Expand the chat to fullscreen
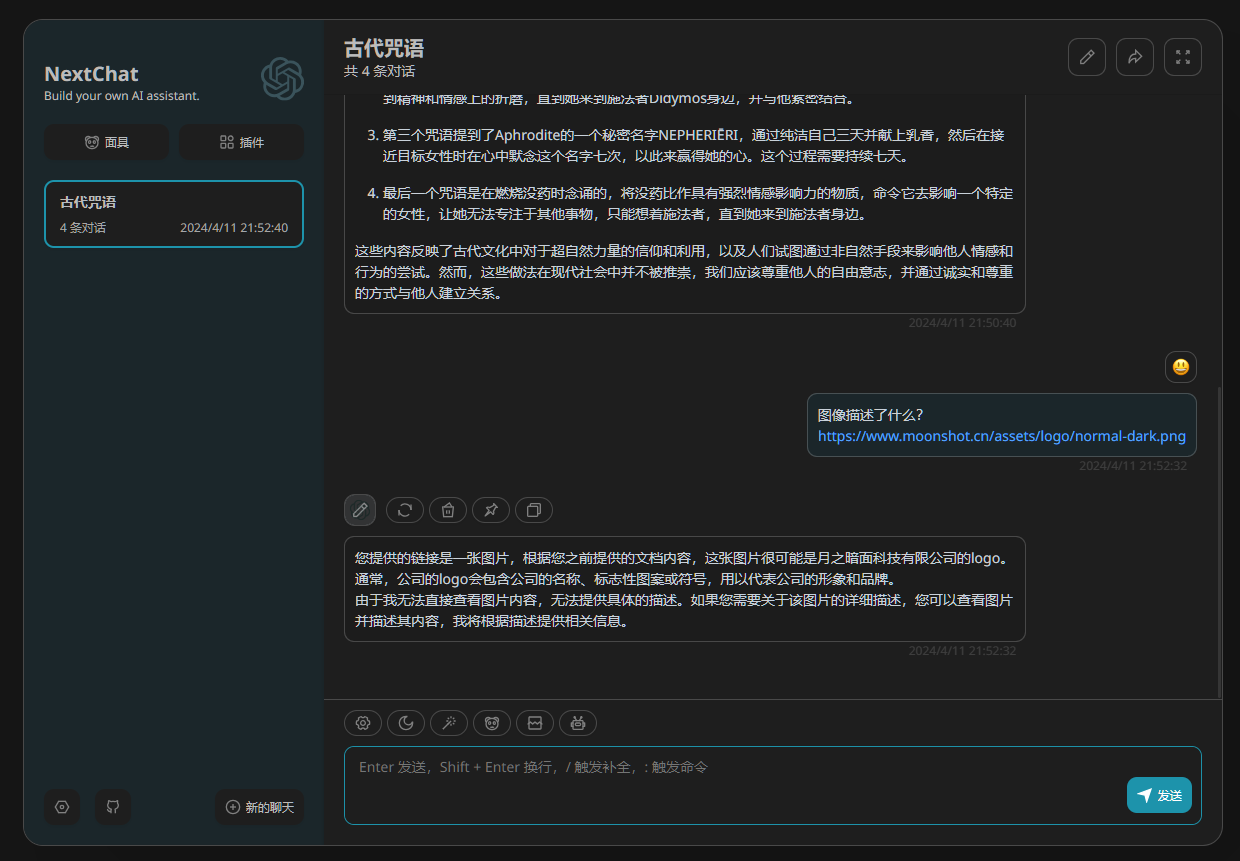This screenshot has width=1240, height=861. (x=1182, y=56)
